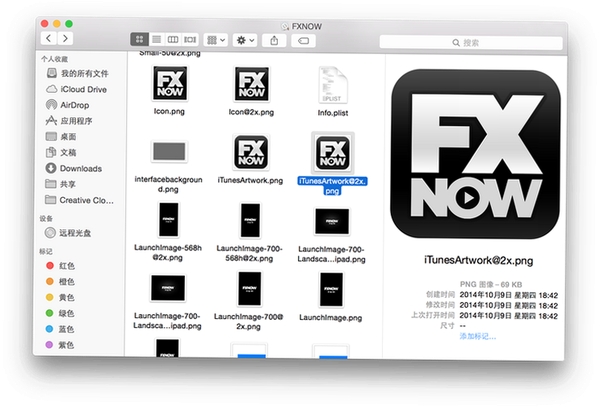Click the Share toolbar button

pyautogui.click(x=274, y=41)
